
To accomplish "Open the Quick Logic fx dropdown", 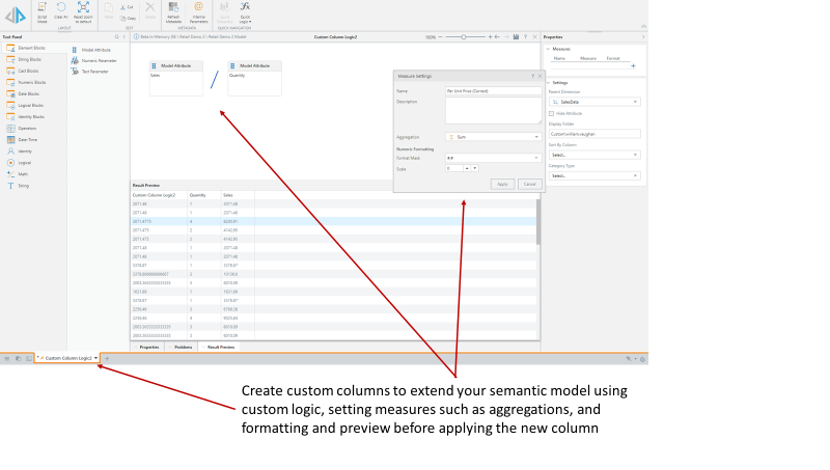I will (245, 12).
